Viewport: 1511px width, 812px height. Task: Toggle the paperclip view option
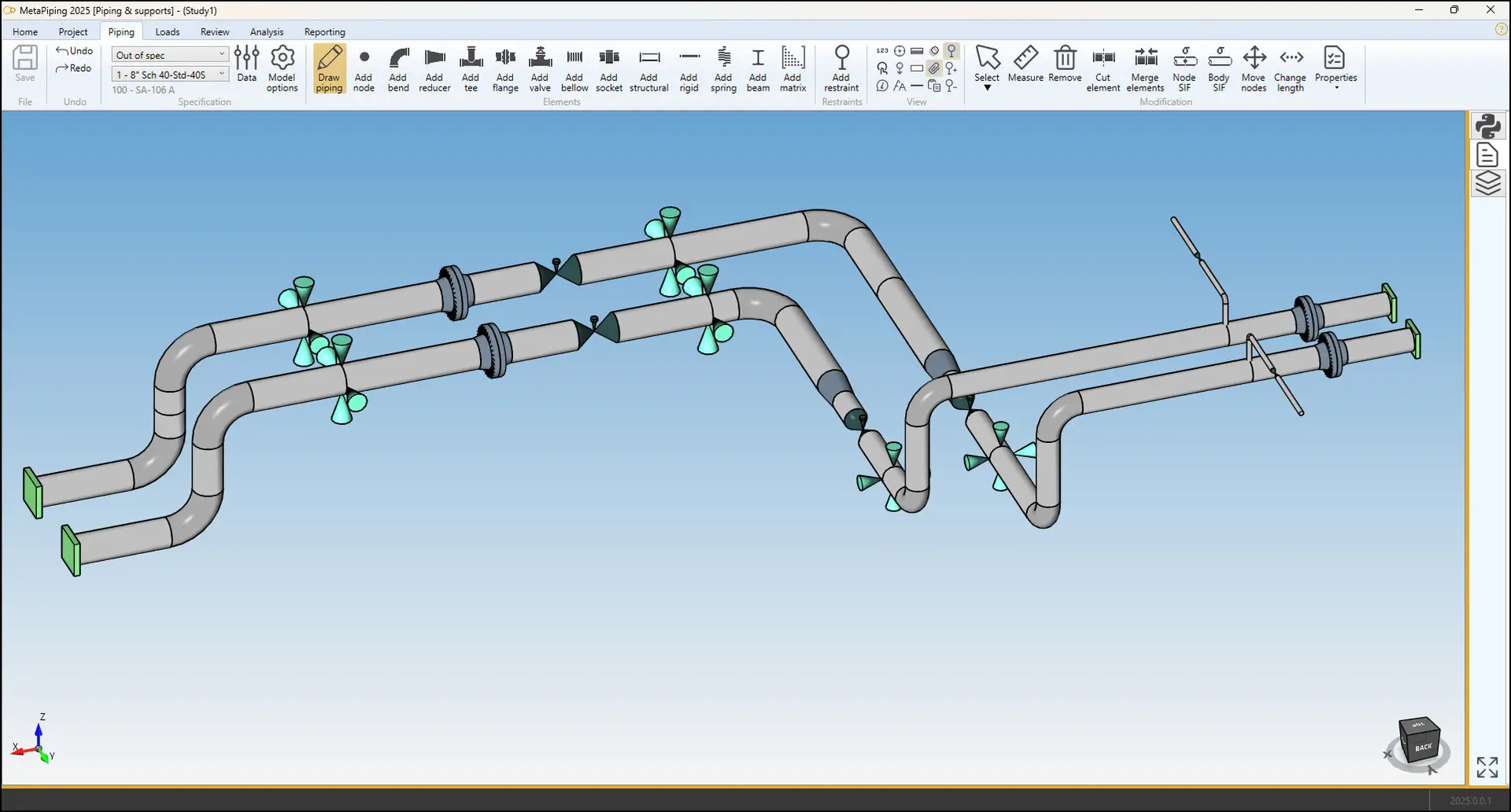coord(934,68)
